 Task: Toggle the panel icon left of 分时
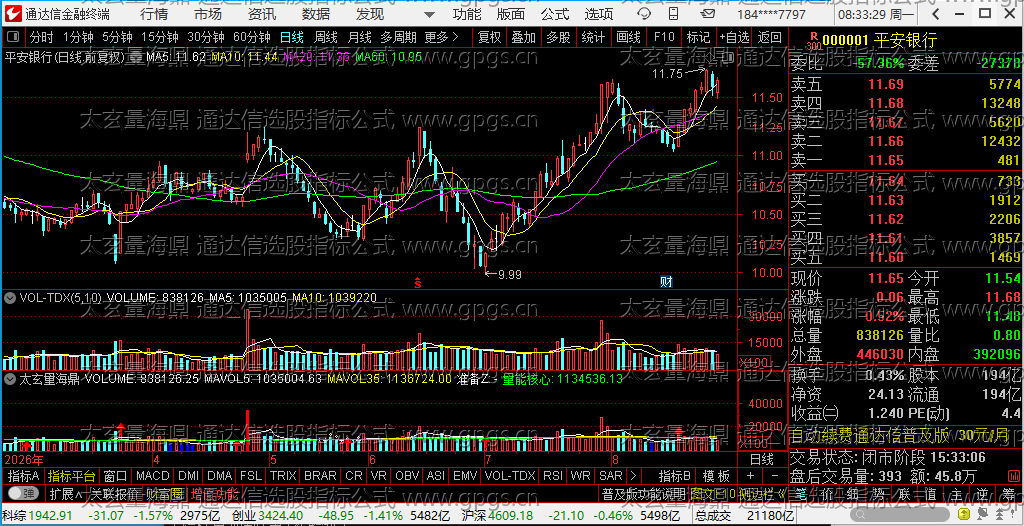tap(14, 37)
